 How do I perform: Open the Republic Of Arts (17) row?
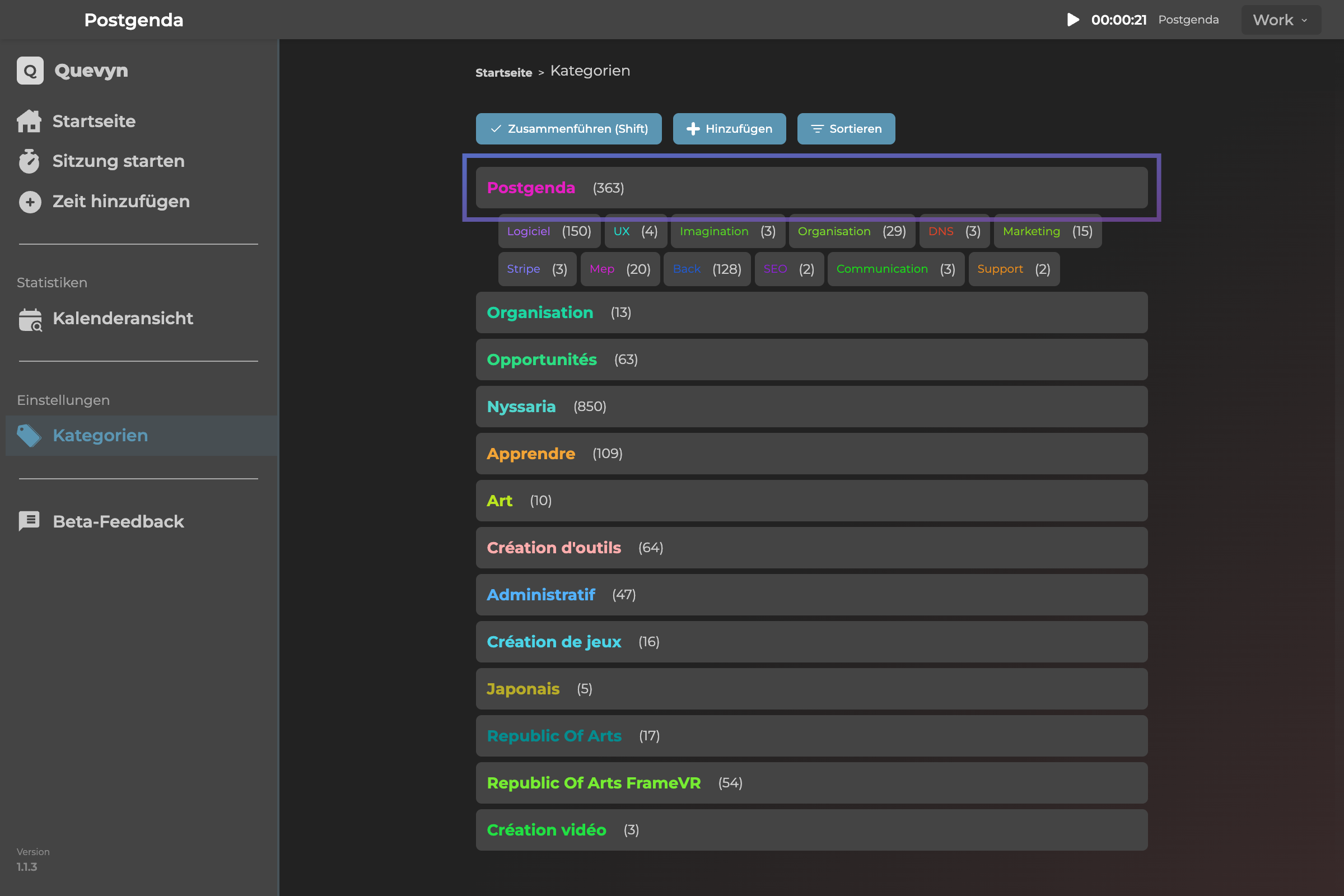click(811, 735)
